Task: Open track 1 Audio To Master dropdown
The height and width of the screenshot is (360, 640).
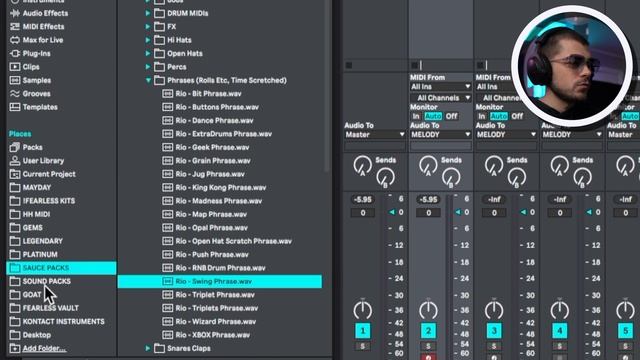Action: (375, 134)
